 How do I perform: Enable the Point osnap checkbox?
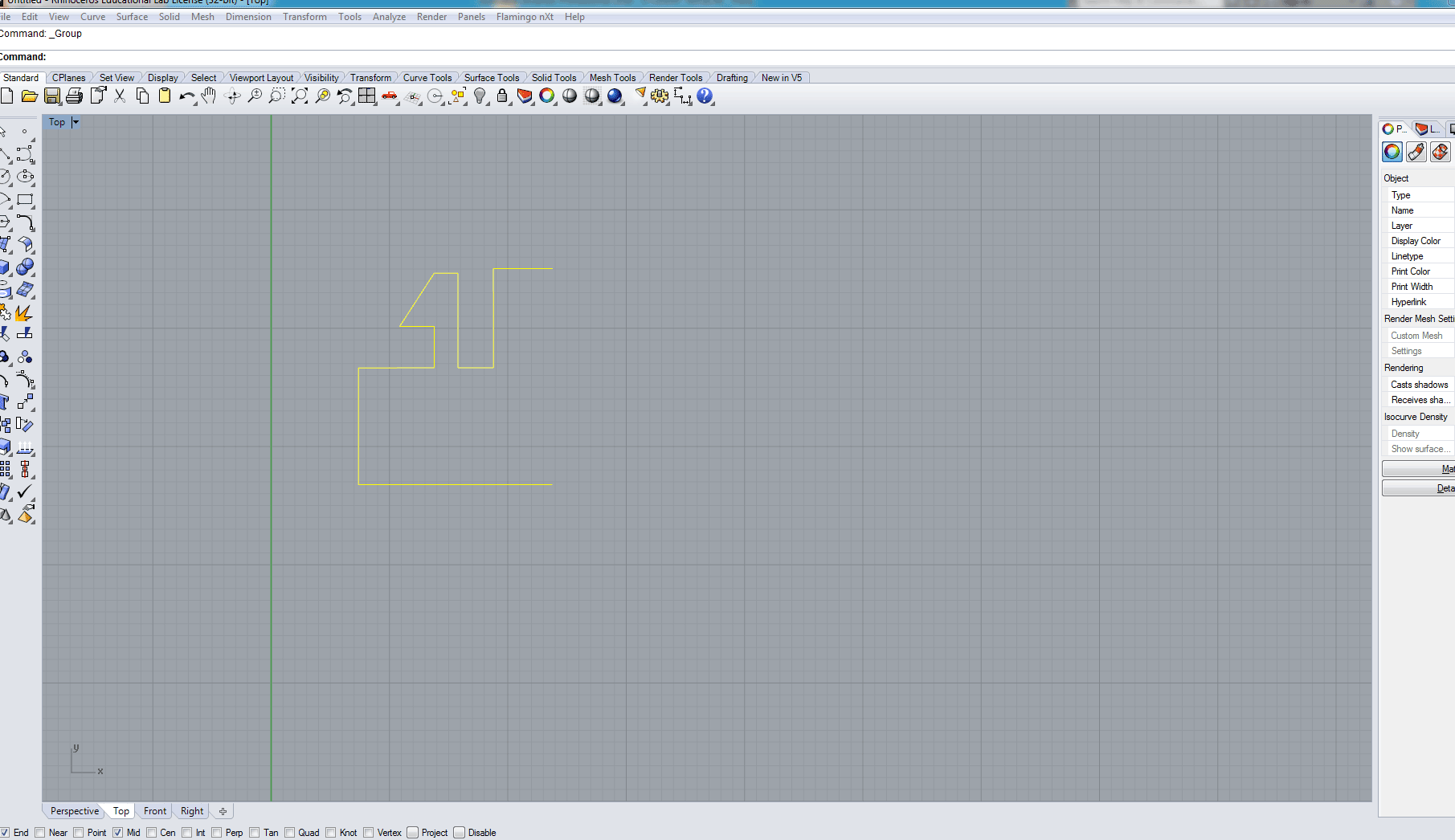[79, 833]
